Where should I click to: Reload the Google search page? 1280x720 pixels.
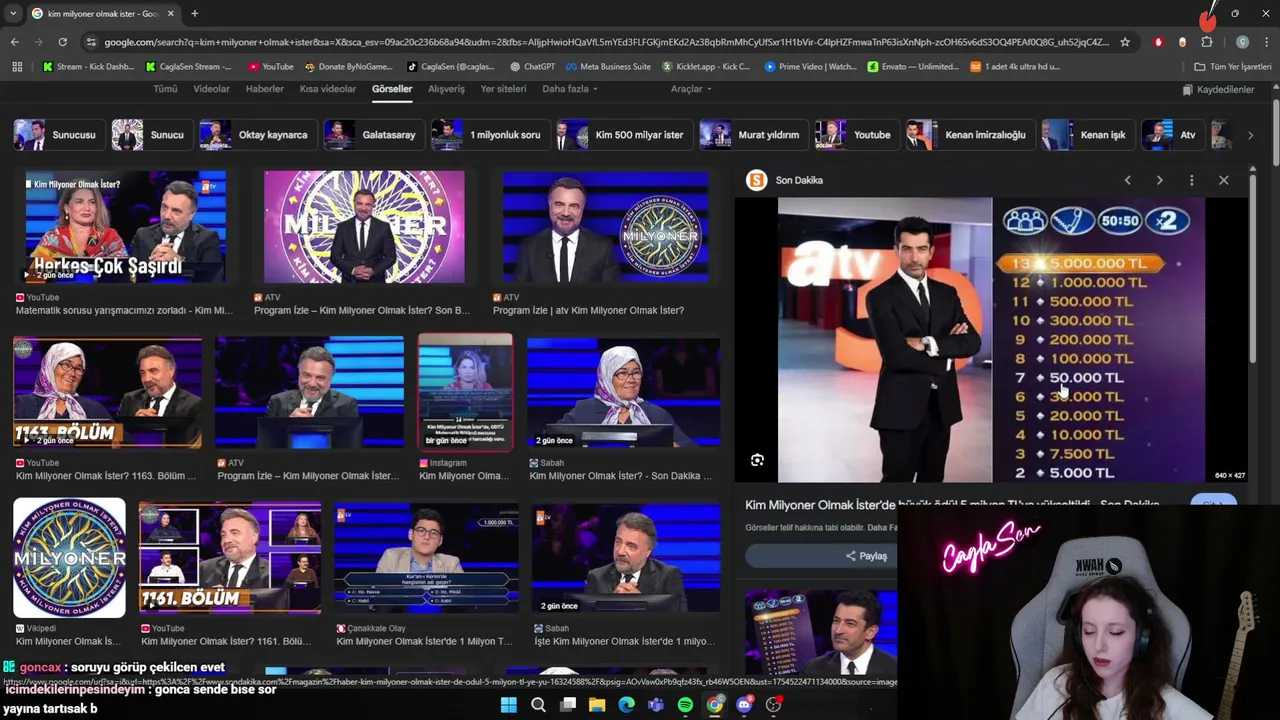coord(62,42)
